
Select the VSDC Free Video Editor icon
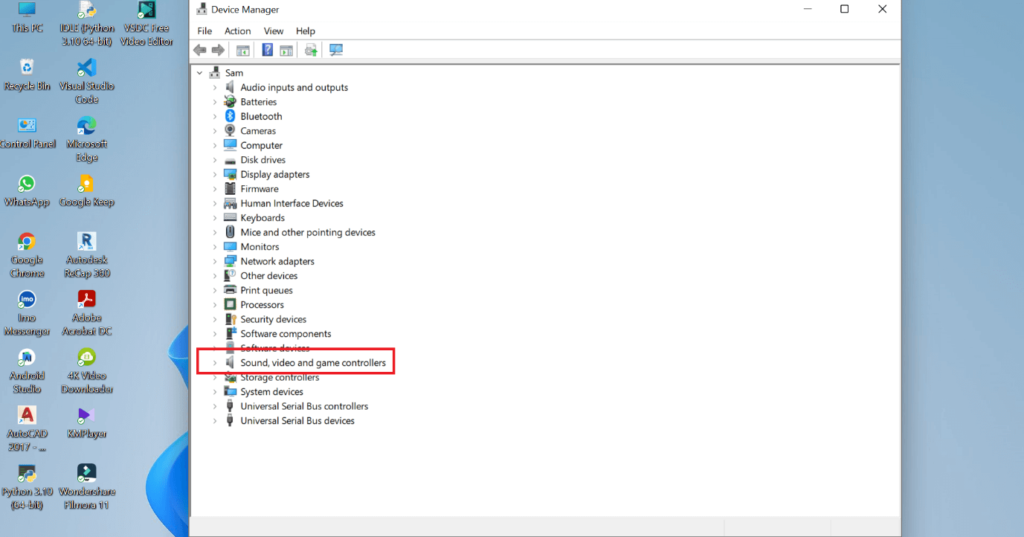point(146,24)
